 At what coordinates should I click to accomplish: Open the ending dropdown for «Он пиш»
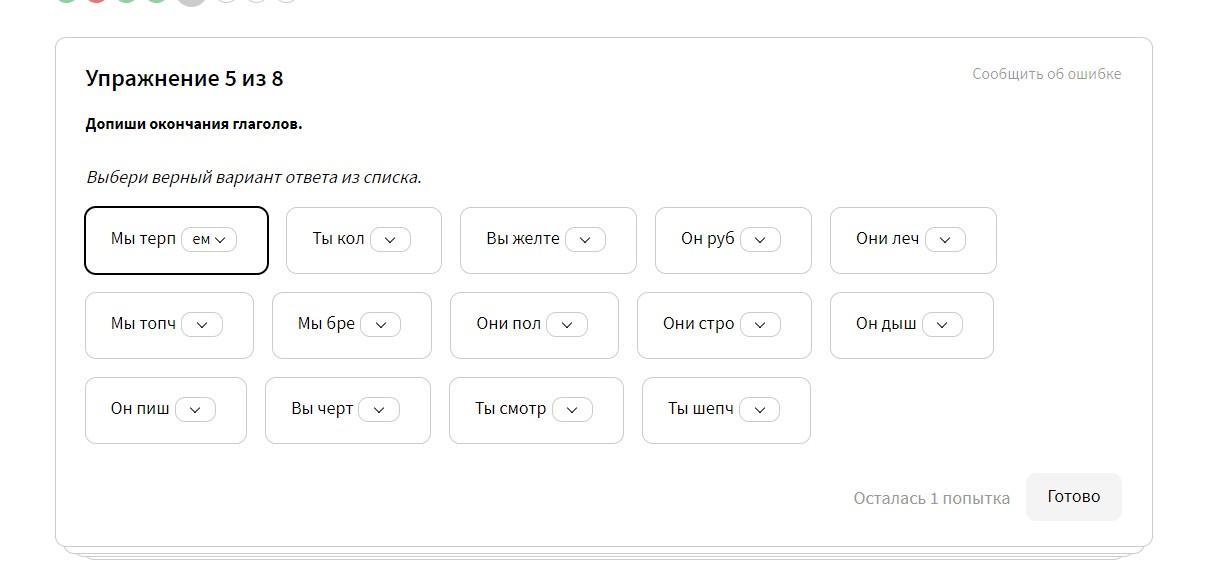tap(195, 410)
